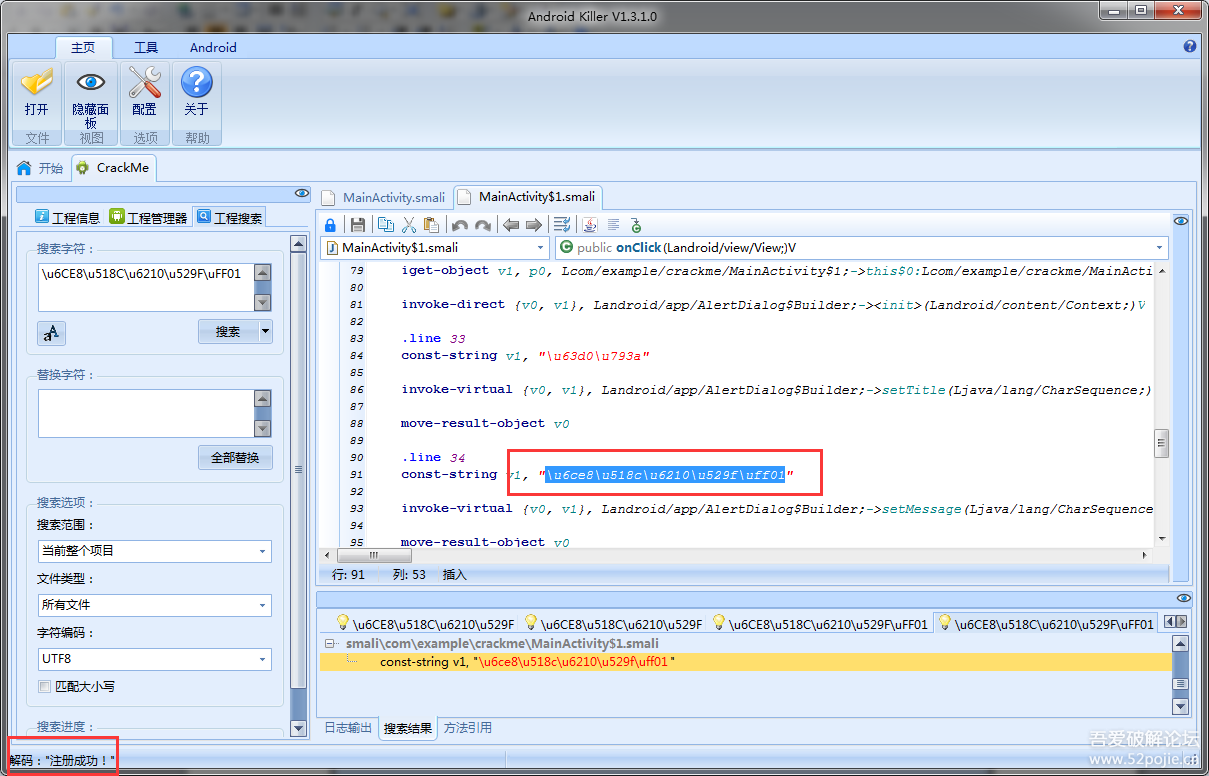1209x776 pixels.
Task: Toggle left panel visibility eye icon
Action: [x=302, y=193]
